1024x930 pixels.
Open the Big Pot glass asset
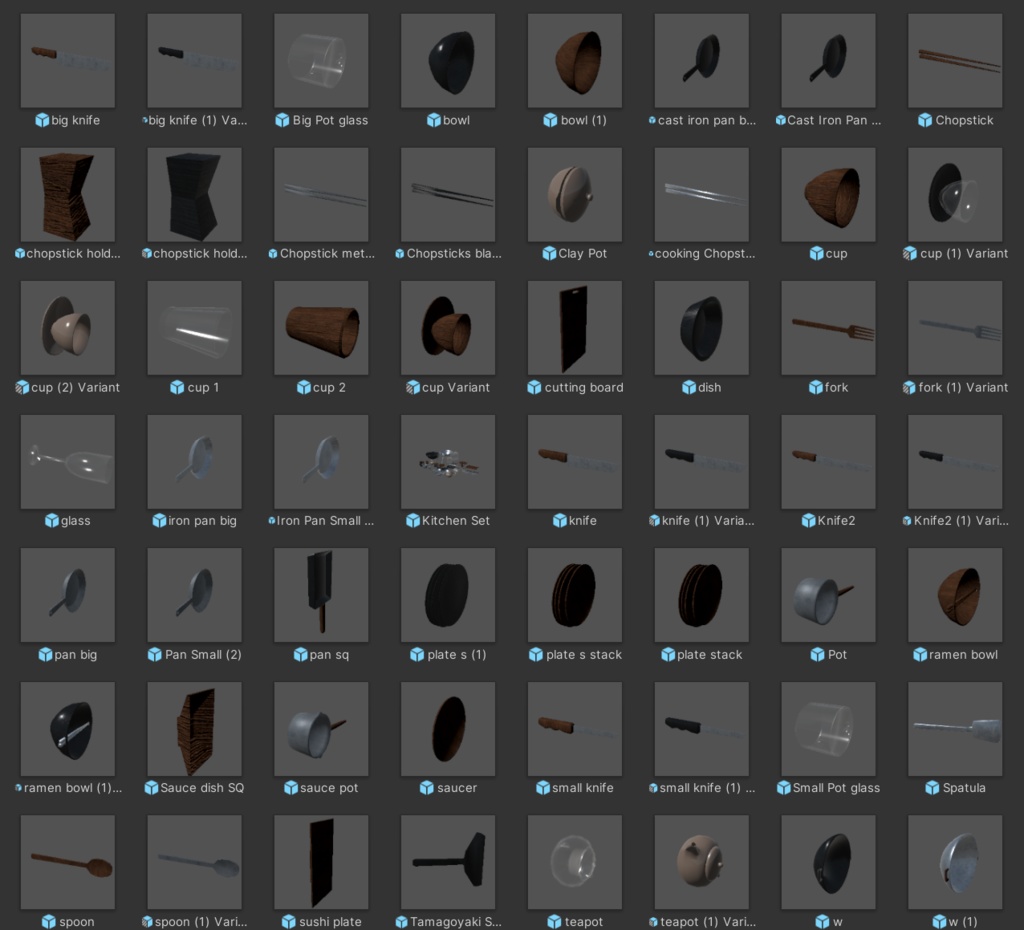321,60
